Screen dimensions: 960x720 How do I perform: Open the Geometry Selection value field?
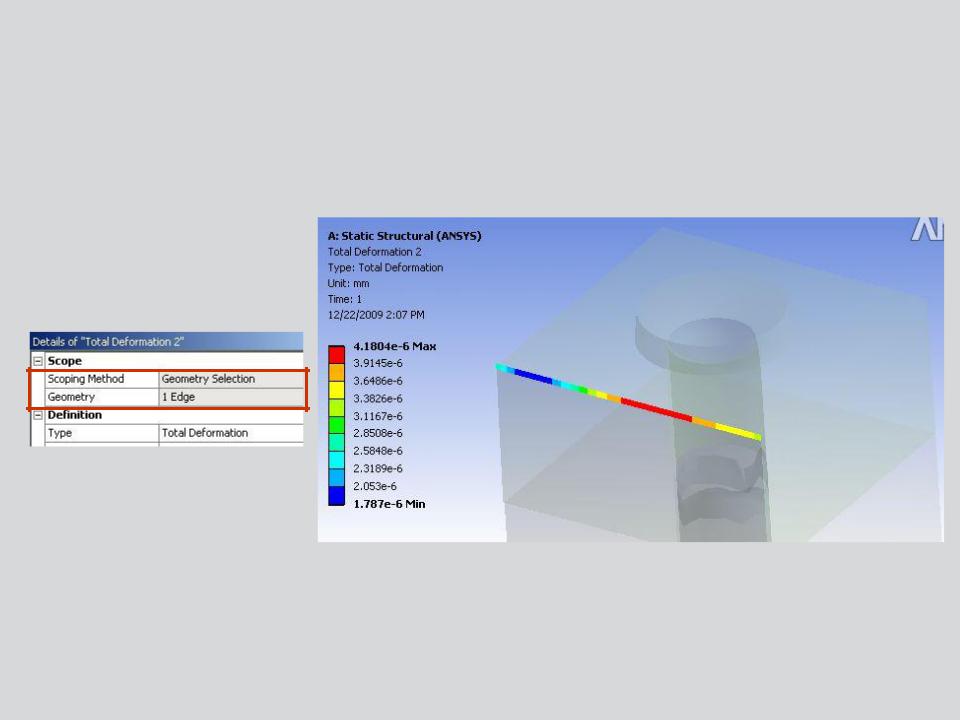(231, 379)
